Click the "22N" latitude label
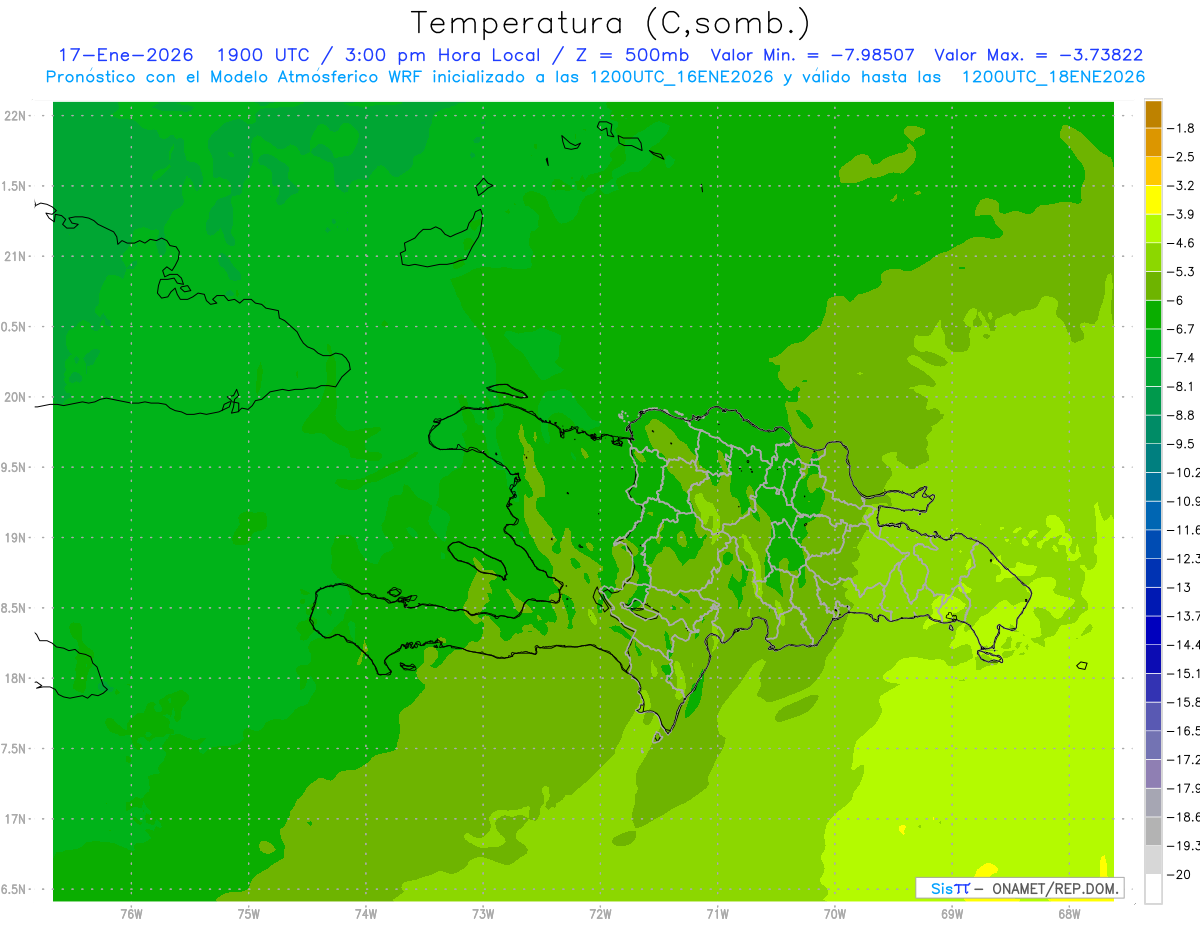1200x927 pixels. click(x=15, y=116)
